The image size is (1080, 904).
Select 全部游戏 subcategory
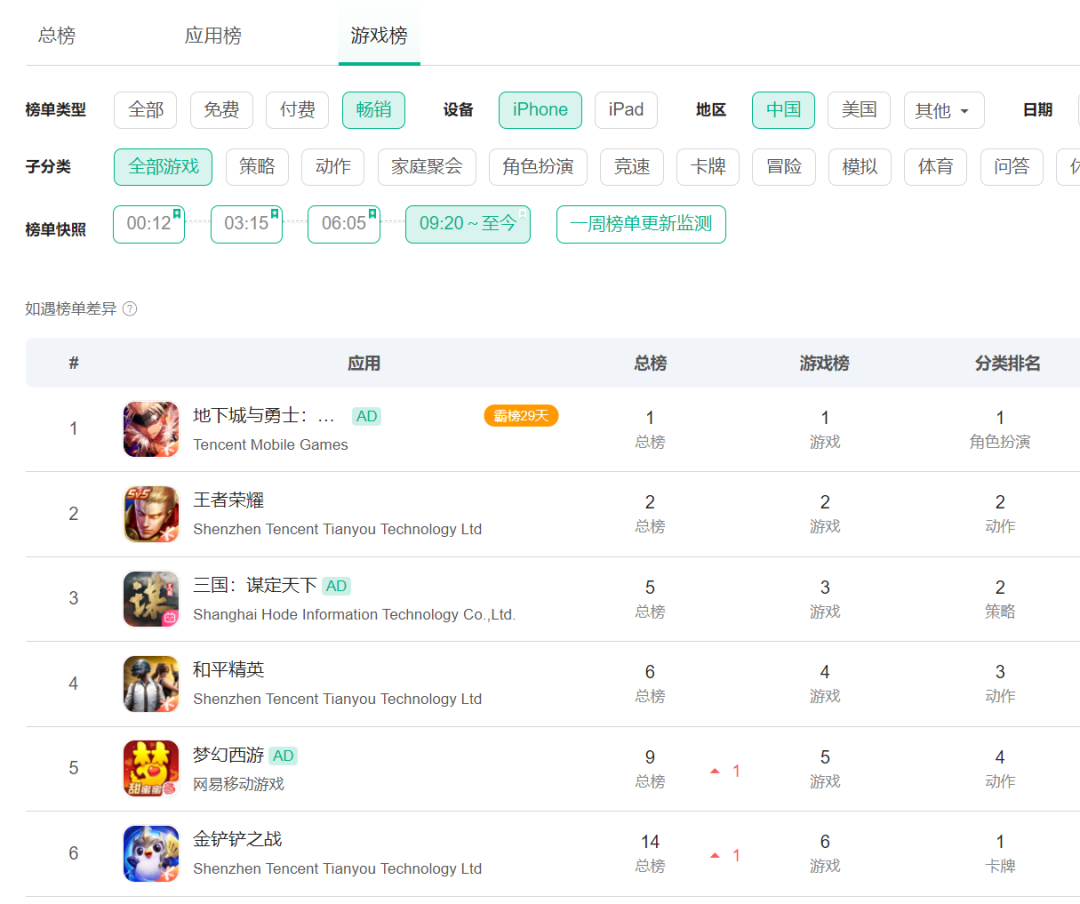click(x=163, y=167)
